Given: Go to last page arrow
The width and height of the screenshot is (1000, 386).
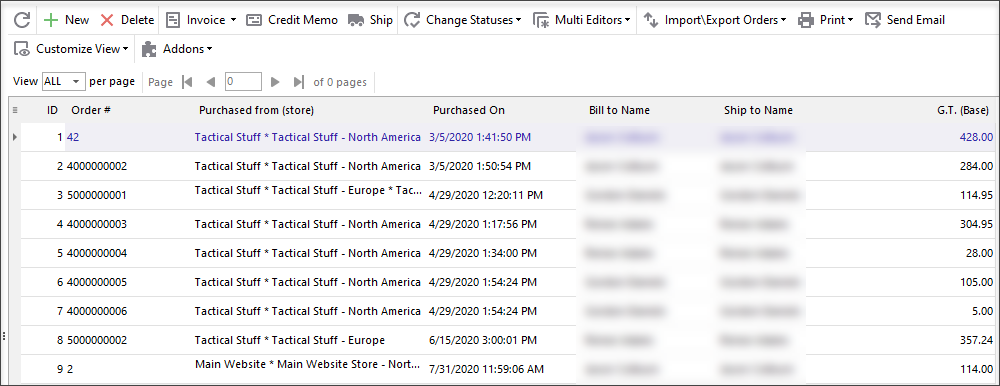Looking at the screenshot, I should click(298, 82).
